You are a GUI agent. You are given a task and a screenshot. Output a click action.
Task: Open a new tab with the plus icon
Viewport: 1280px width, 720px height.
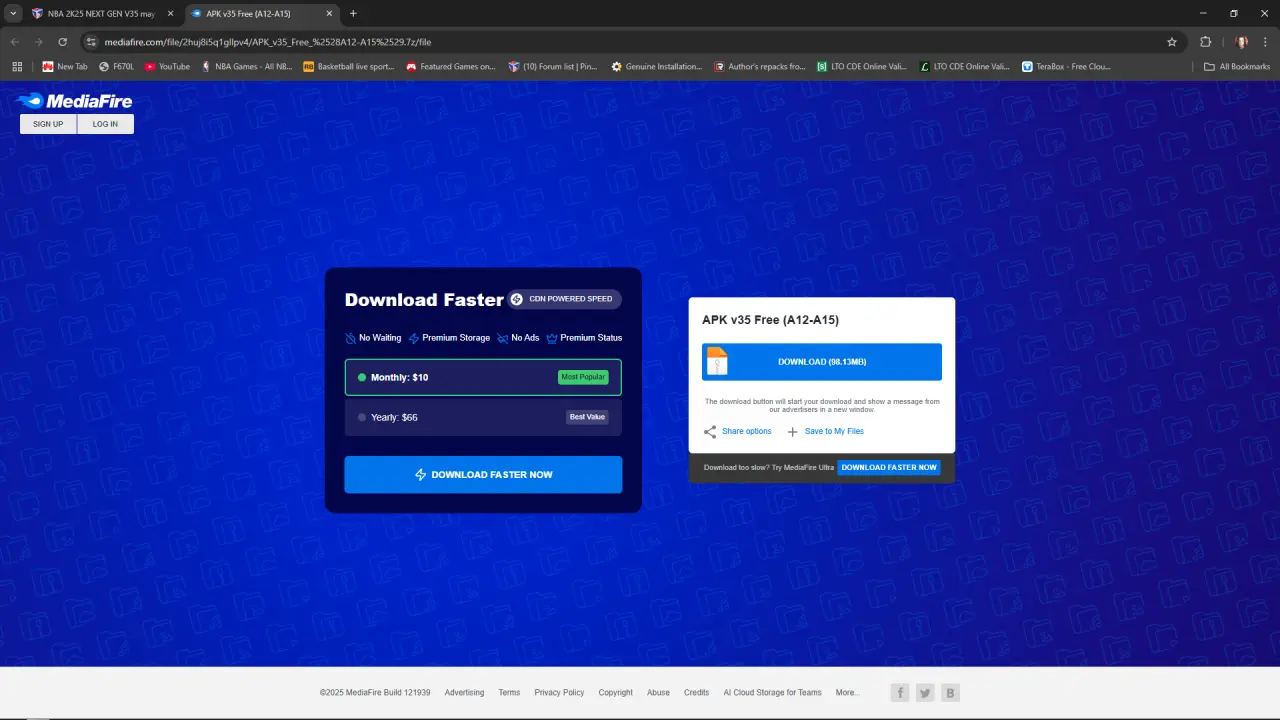click(353, 14)
